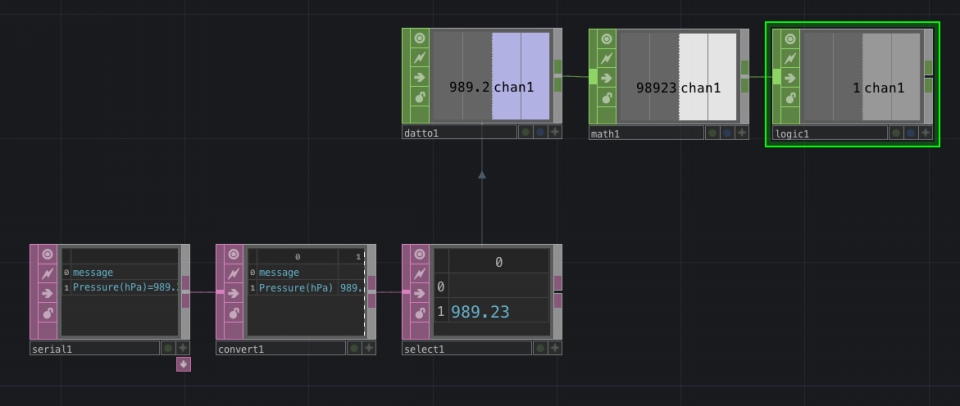Click the light purple chan1 viewer in datto1
This screenshot has height=406, width=960.
520,76
